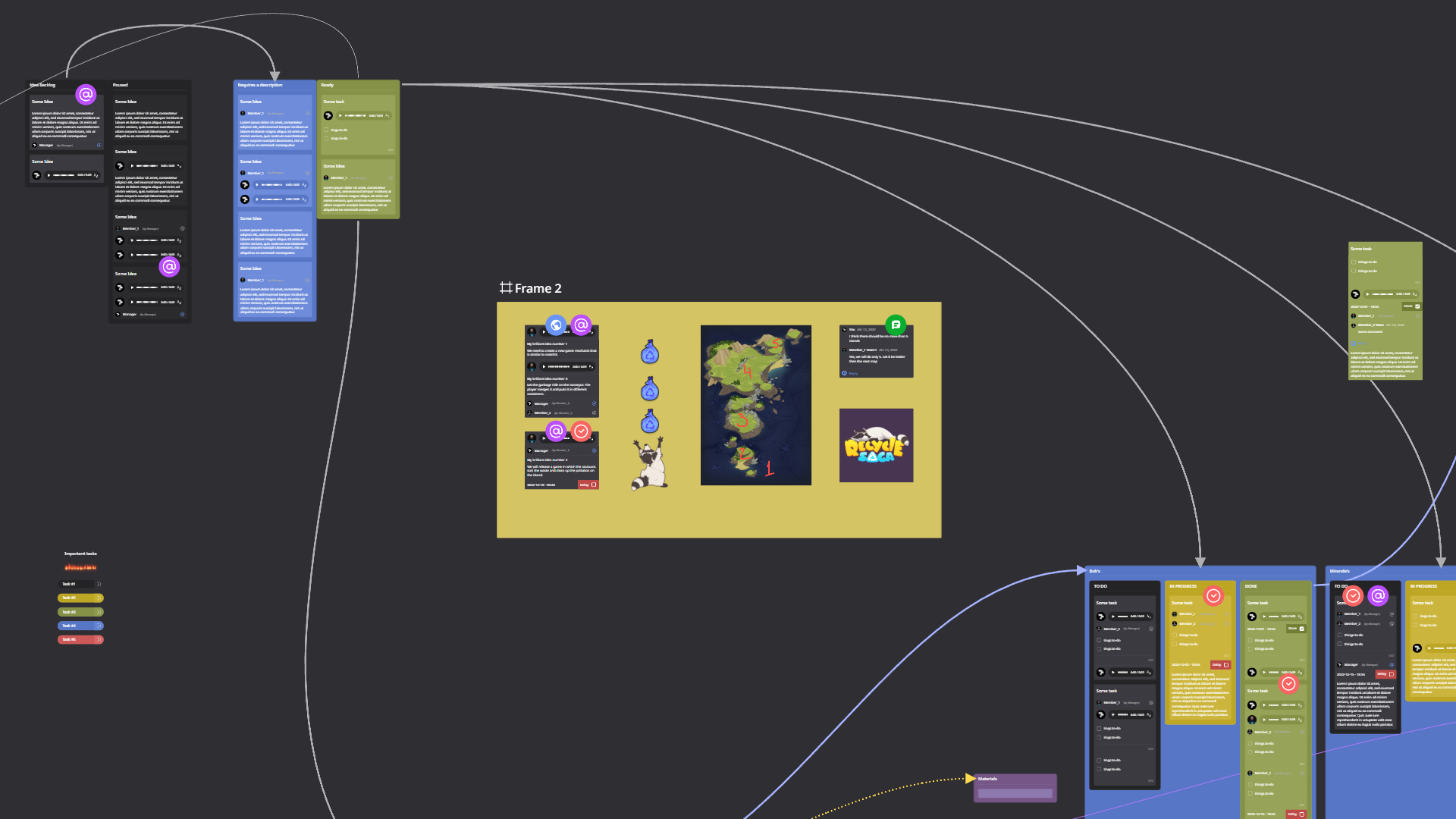Click the purple mention badge in Miranda's board
The width and height of the screenshot is (1456, 819).
pyautogui.click(x=1378, y=596)
